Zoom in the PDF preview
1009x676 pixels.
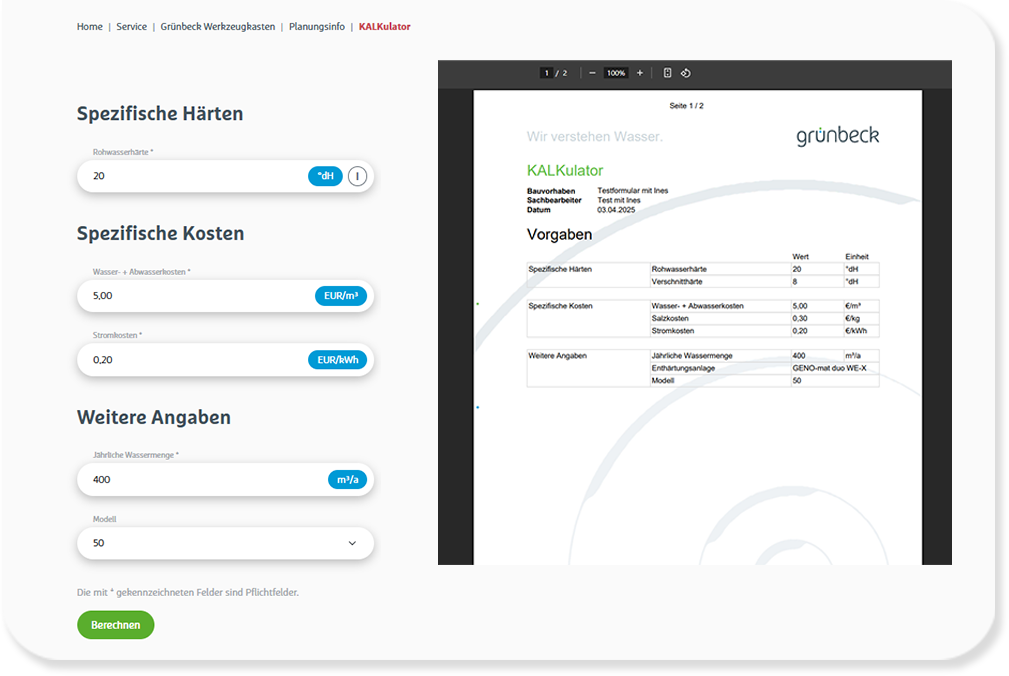(x=640, y=73)
